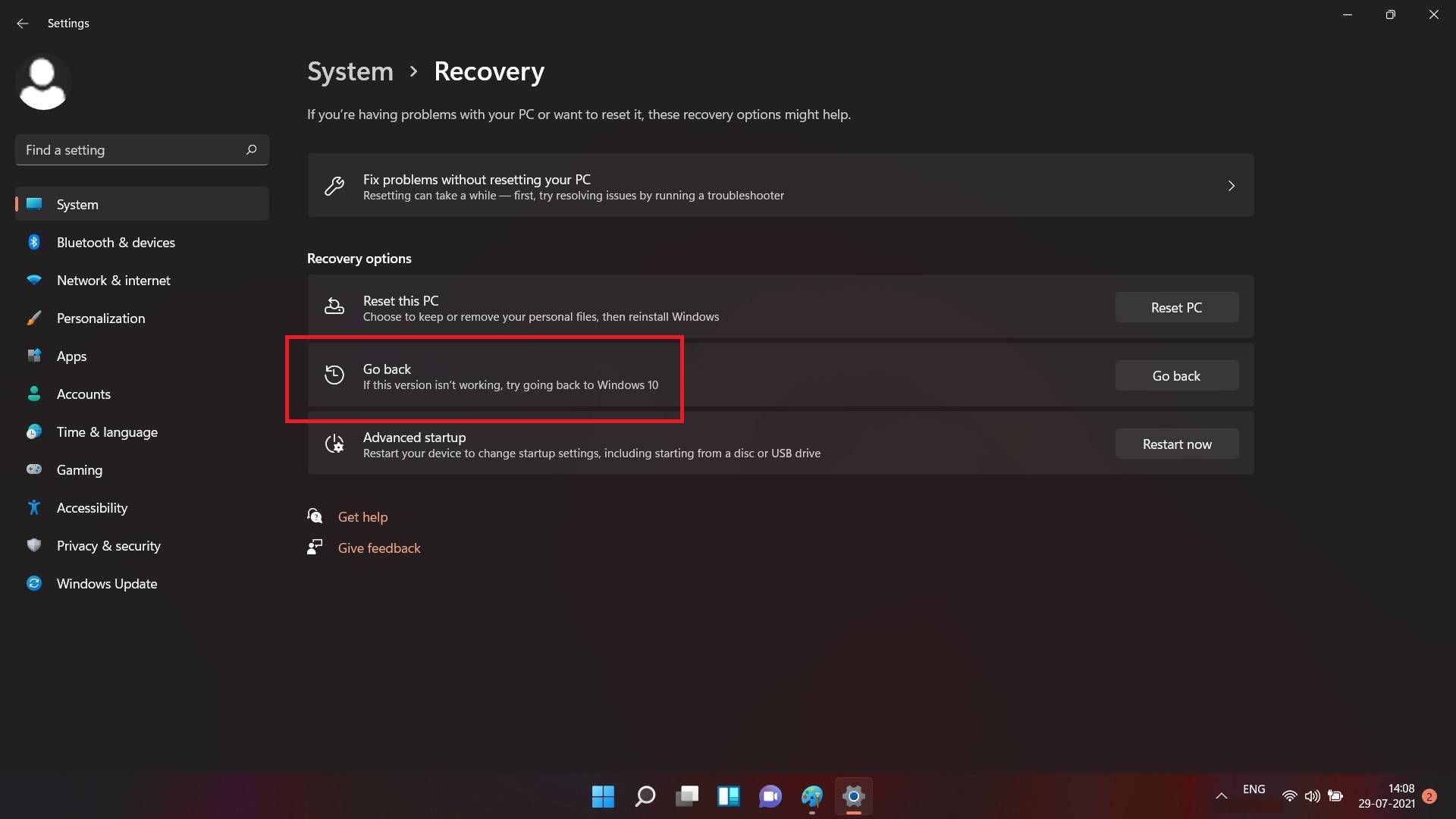Click the Time & language icon
The image size is (1456, 819).
coord(35,431)
